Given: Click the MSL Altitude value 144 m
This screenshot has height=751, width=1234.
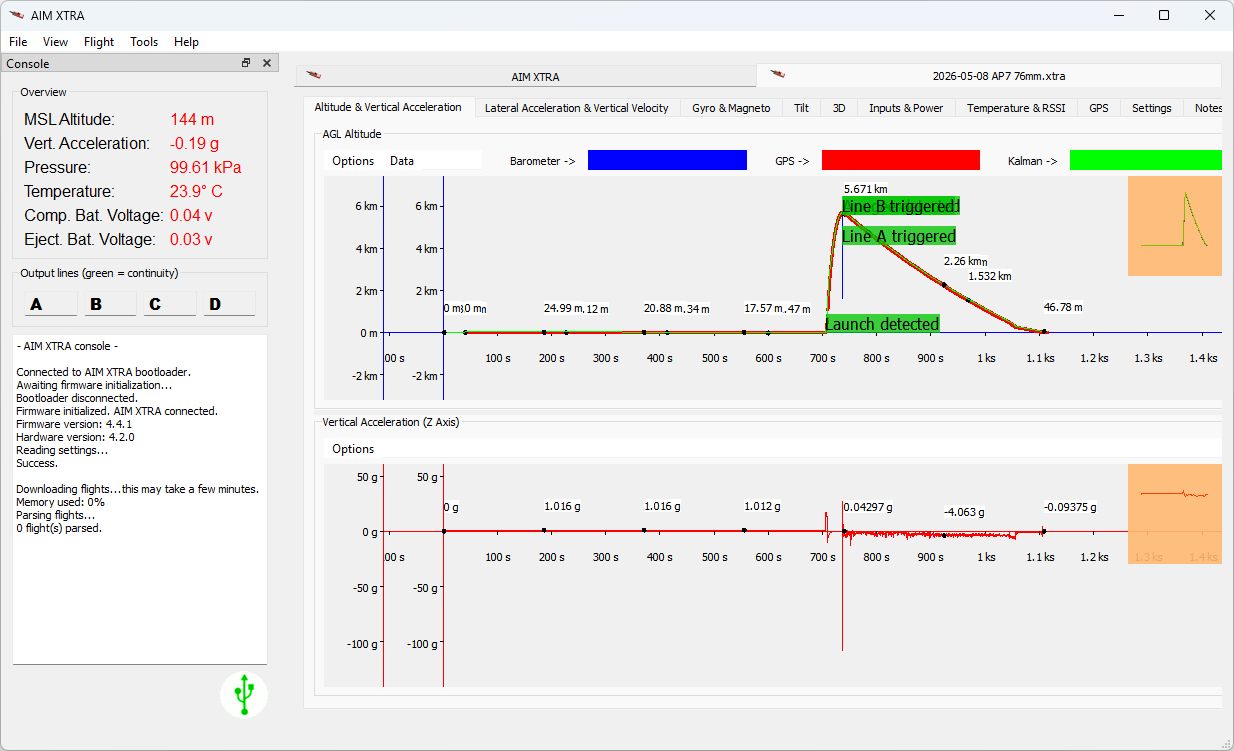Looking at the screenshot, I should [x=192, y=120].
